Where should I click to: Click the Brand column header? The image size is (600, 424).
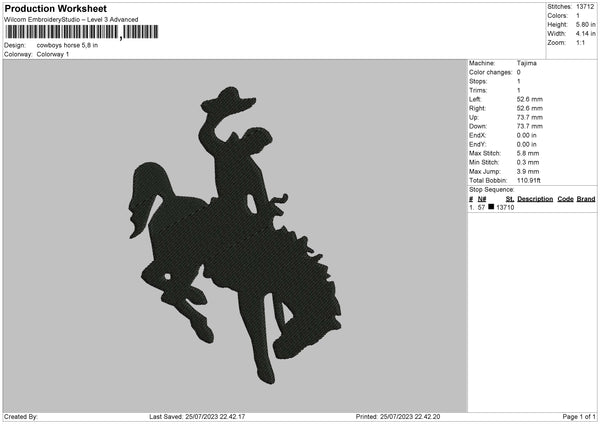[586, 199]
